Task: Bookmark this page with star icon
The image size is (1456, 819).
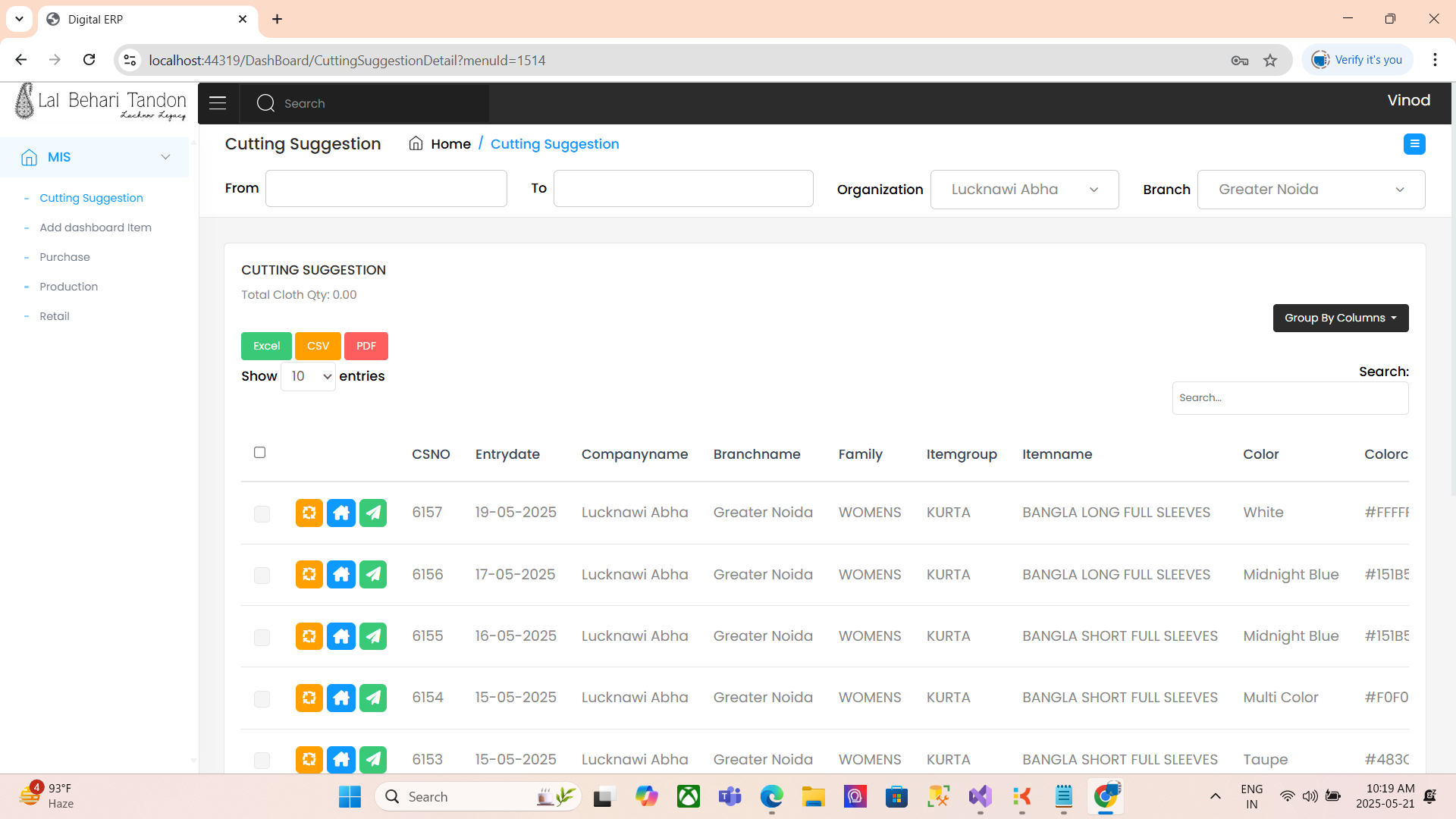Action: 1270,60
